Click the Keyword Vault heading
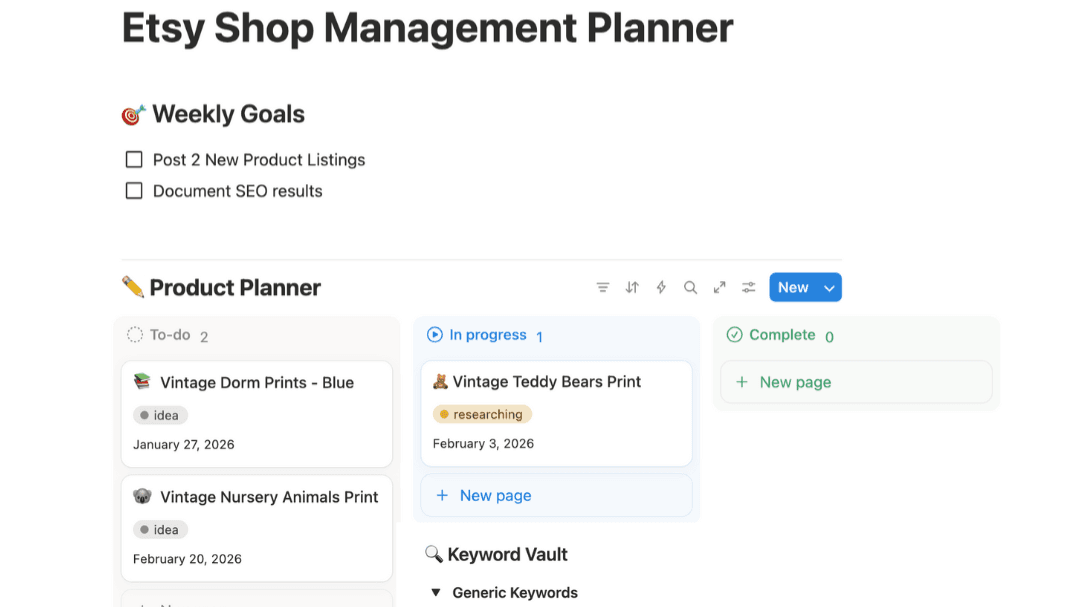Screen dimensions: 1080x607 coord(507,555)
